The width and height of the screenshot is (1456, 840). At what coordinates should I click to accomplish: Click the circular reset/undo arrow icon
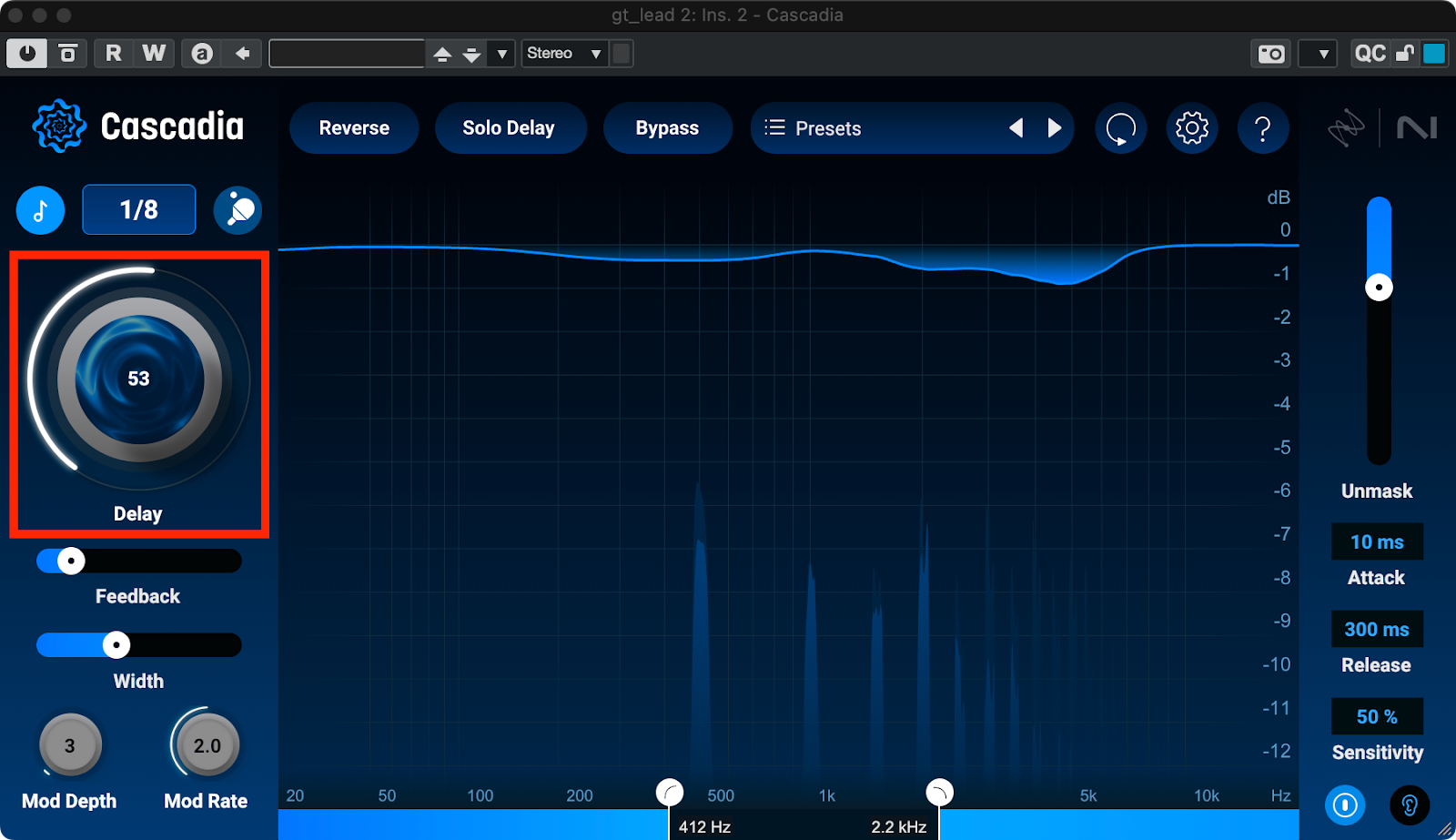point(1120,128)
